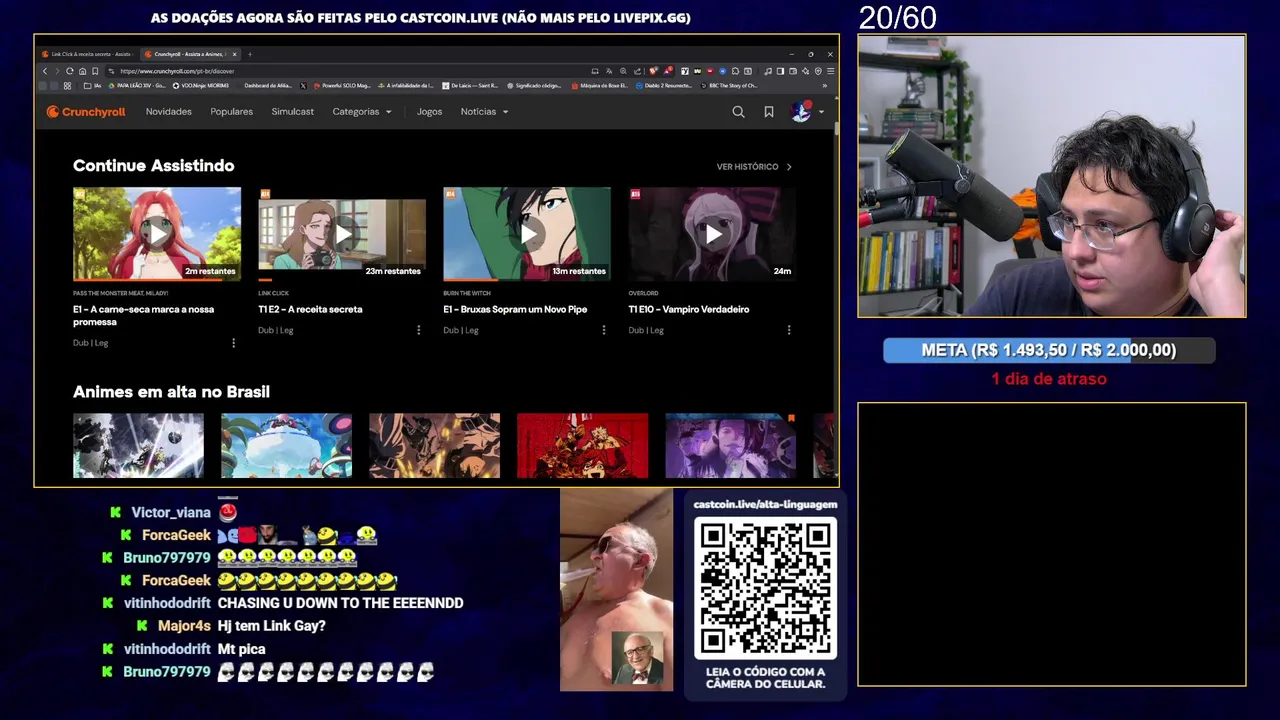
Task: Open the Brave wallet icon
Action: (793, 71)
